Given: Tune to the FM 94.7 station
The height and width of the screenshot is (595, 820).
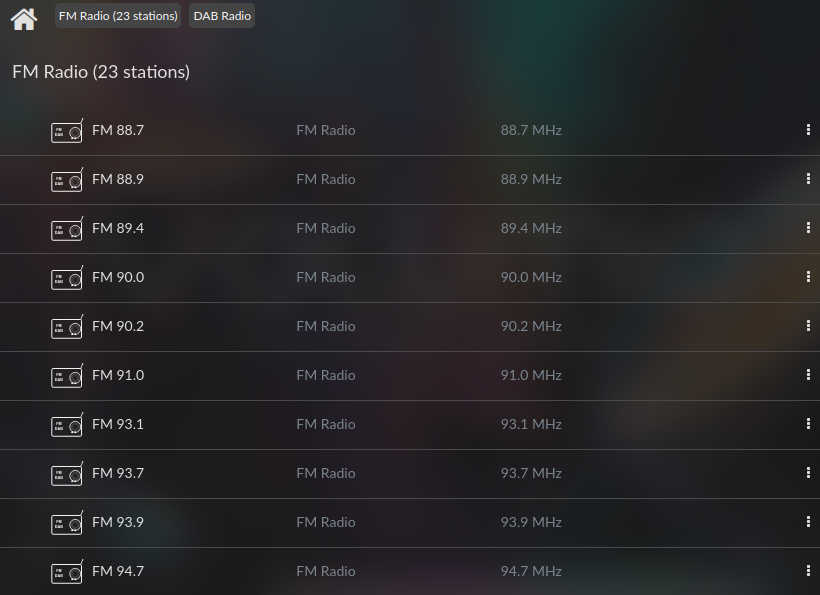Looking at the screenshot, I should (x=118, y=571).
